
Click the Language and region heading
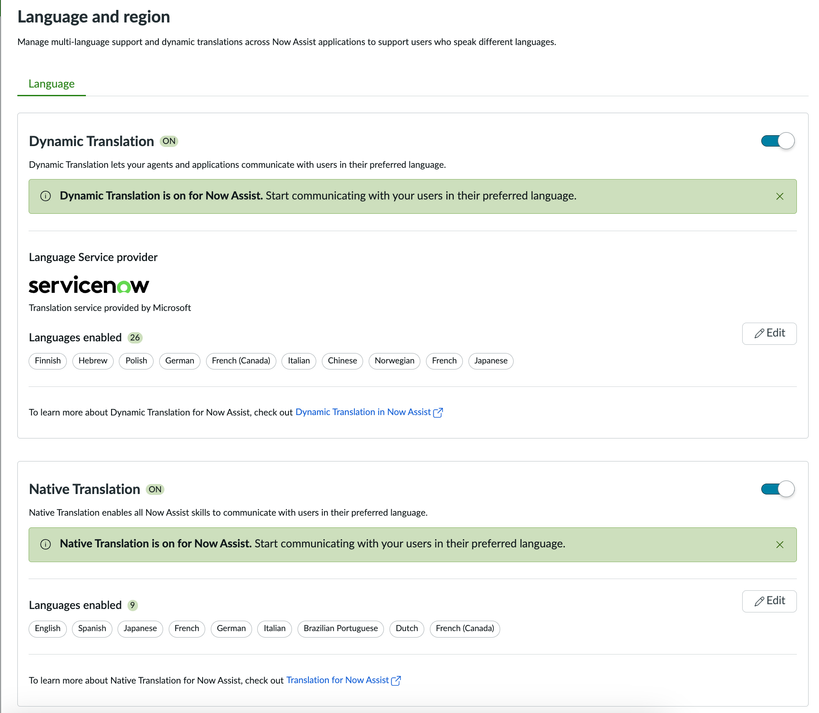point(94,17)
